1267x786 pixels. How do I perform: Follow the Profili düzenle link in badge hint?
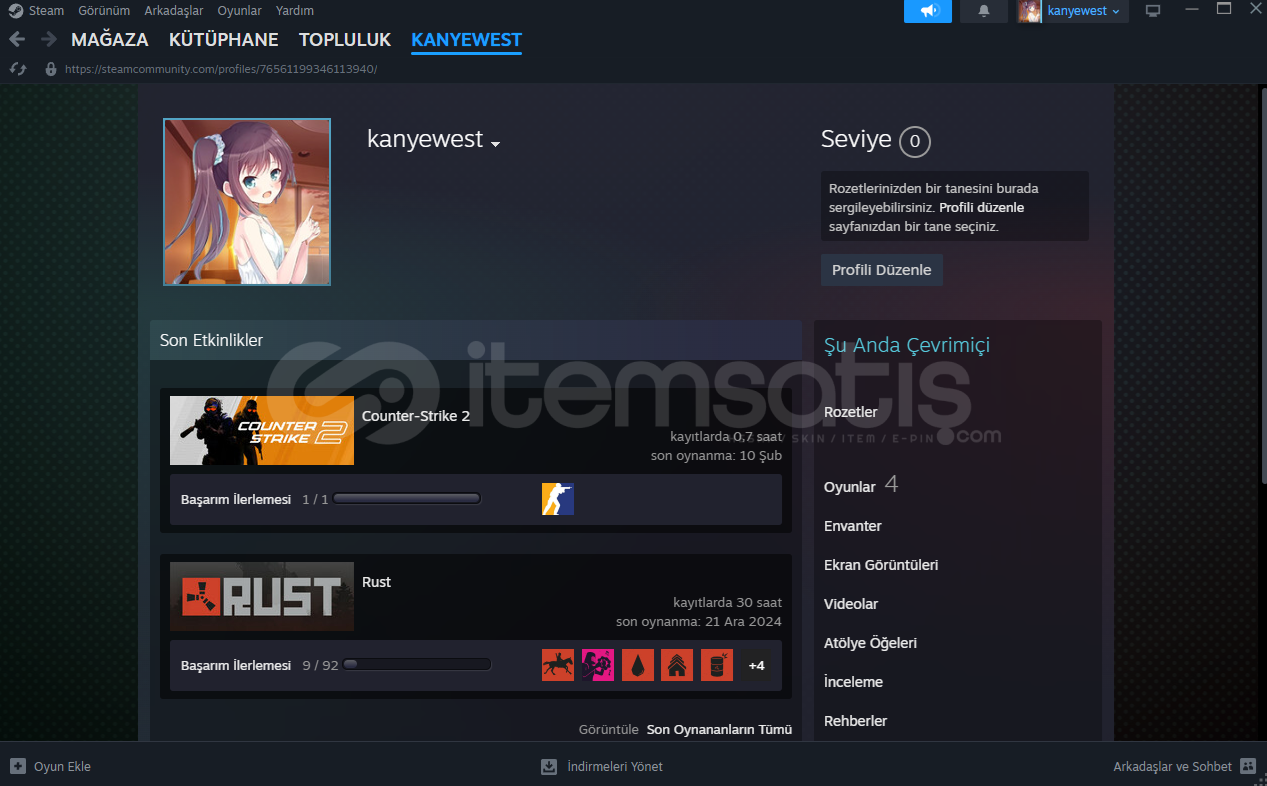coord(982,208)
